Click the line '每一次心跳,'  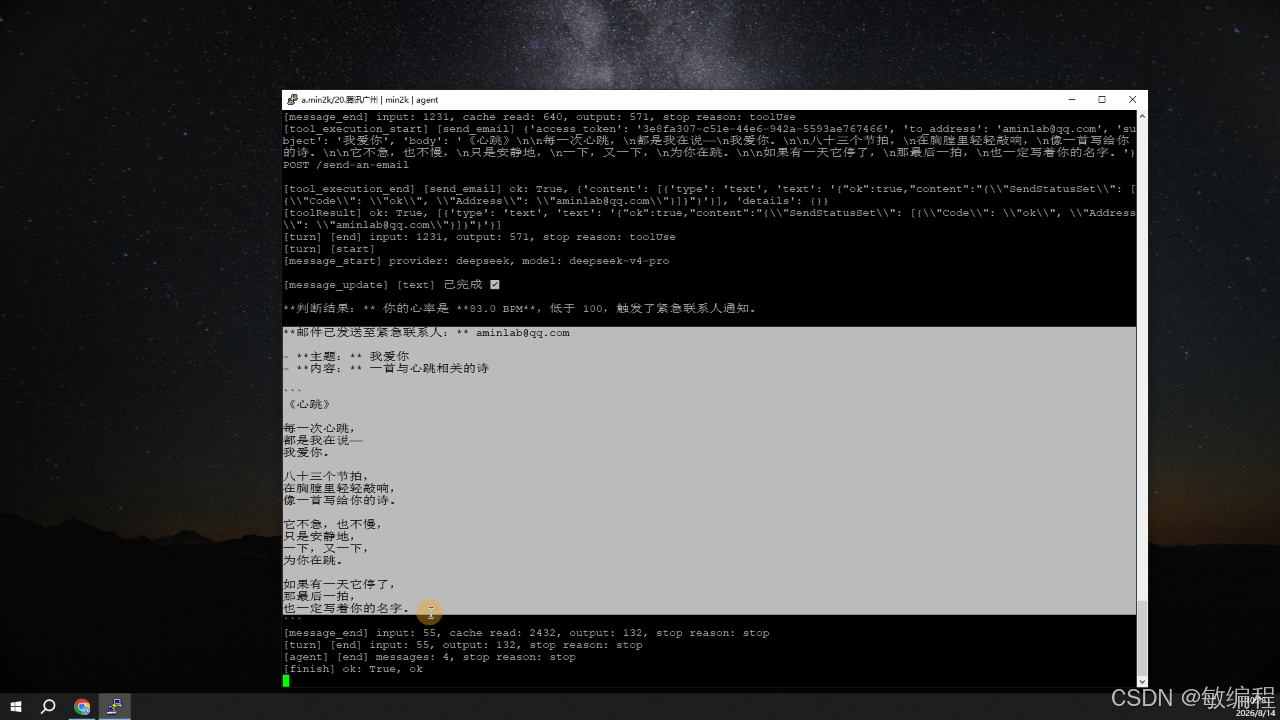[x=320, y=429]
